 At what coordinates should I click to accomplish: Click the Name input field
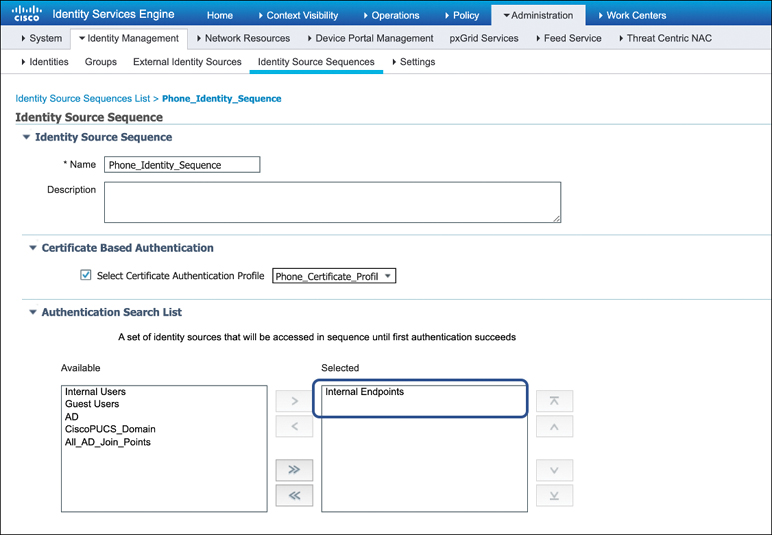click(182, 165)
